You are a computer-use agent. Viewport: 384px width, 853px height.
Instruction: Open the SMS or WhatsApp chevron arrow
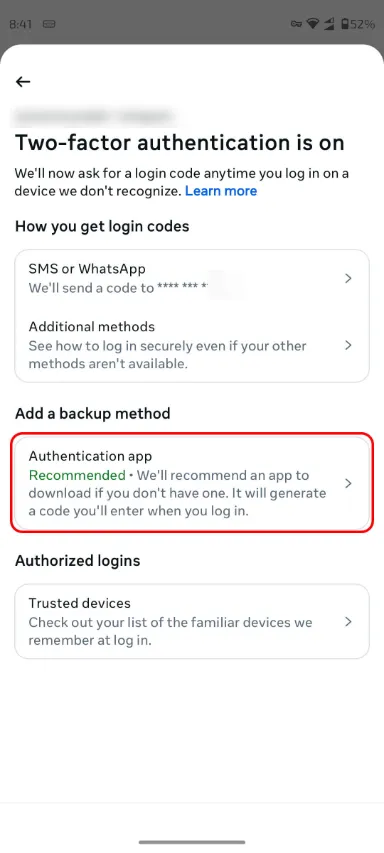(349, 279)
